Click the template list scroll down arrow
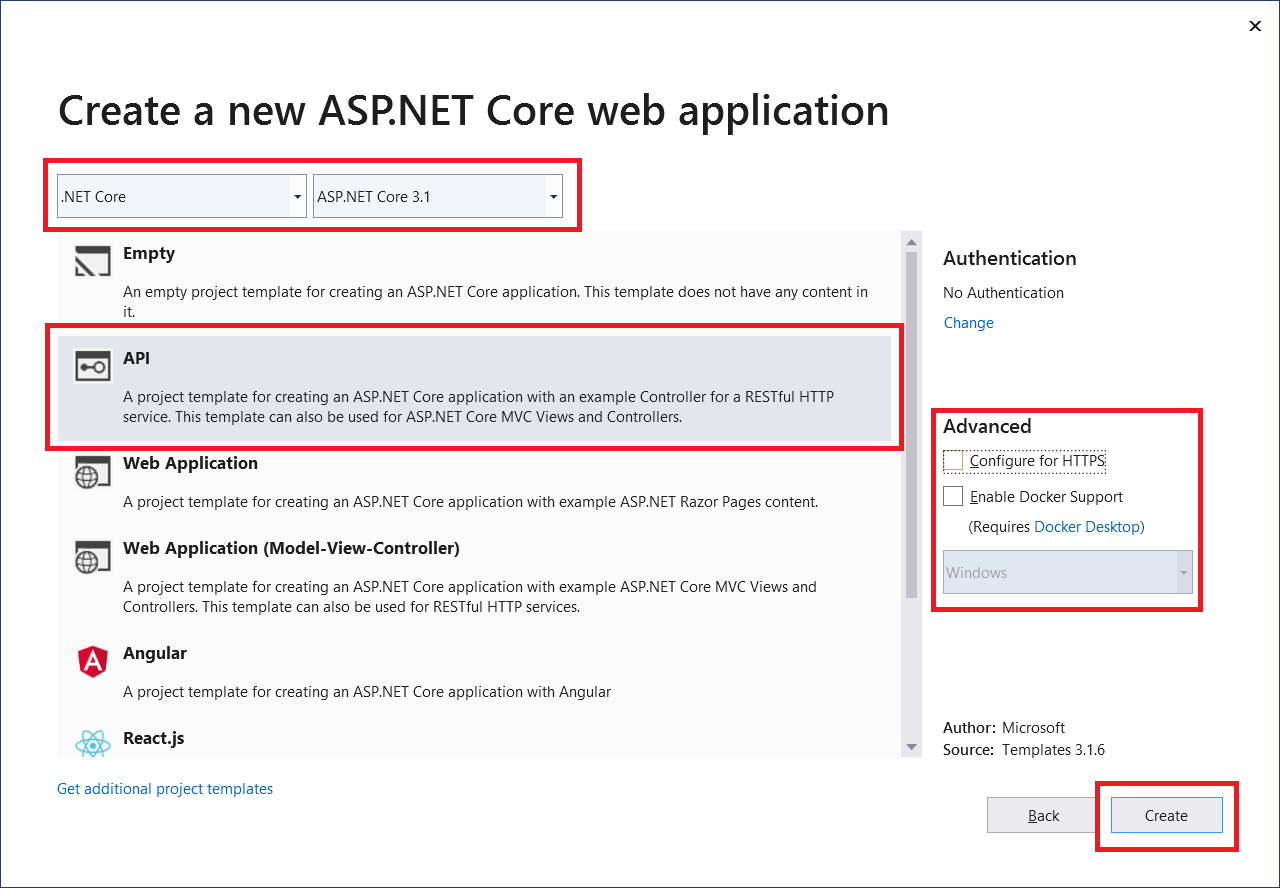The image size is (1280, 888). click(x=911, y=747)
